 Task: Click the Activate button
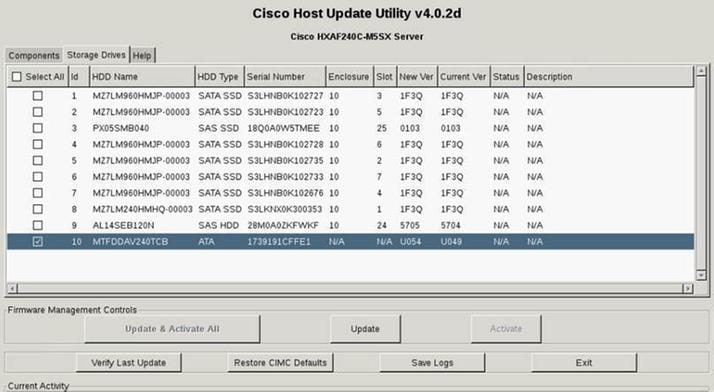coord(506,329)
